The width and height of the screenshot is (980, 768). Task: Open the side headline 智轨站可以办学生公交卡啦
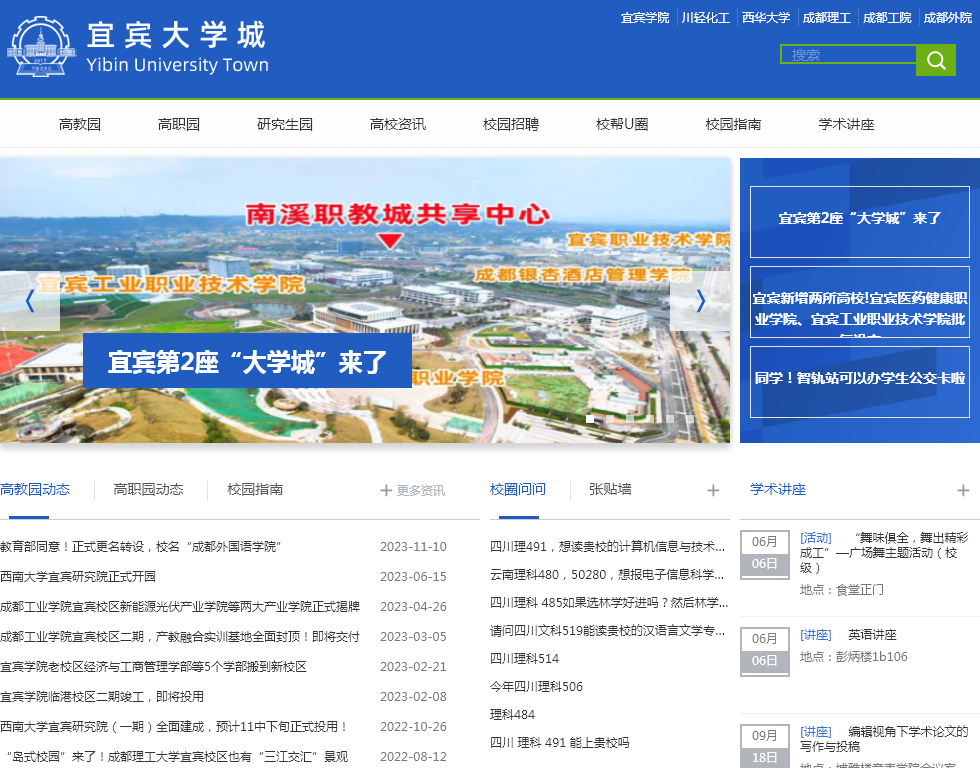click(x=860, y=382)
